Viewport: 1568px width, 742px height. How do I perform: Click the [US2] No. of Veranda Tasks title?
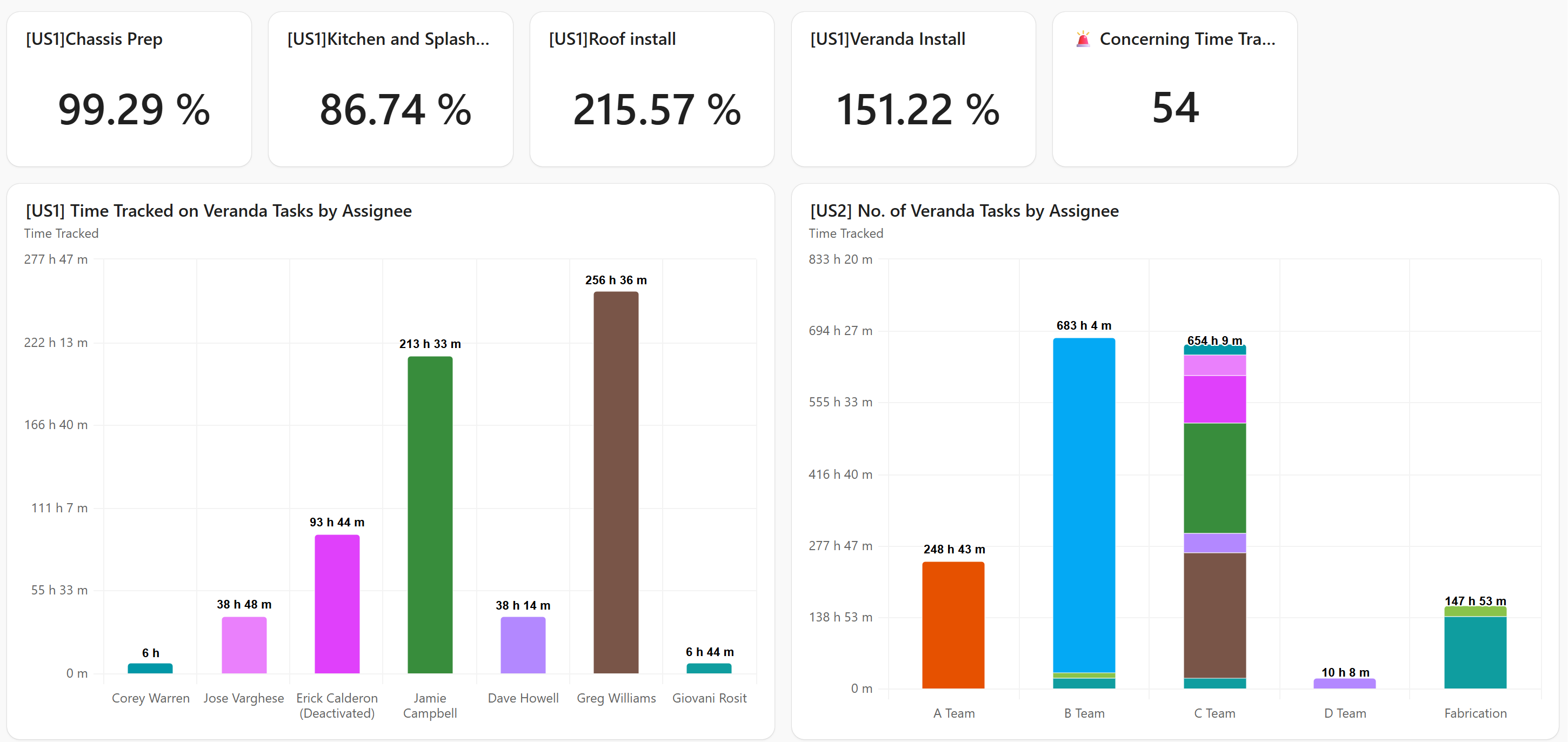(964, 211)
